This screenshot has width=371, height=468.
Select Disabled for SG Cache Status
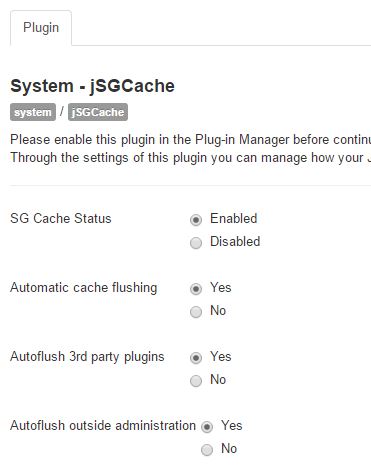(196, 243)
